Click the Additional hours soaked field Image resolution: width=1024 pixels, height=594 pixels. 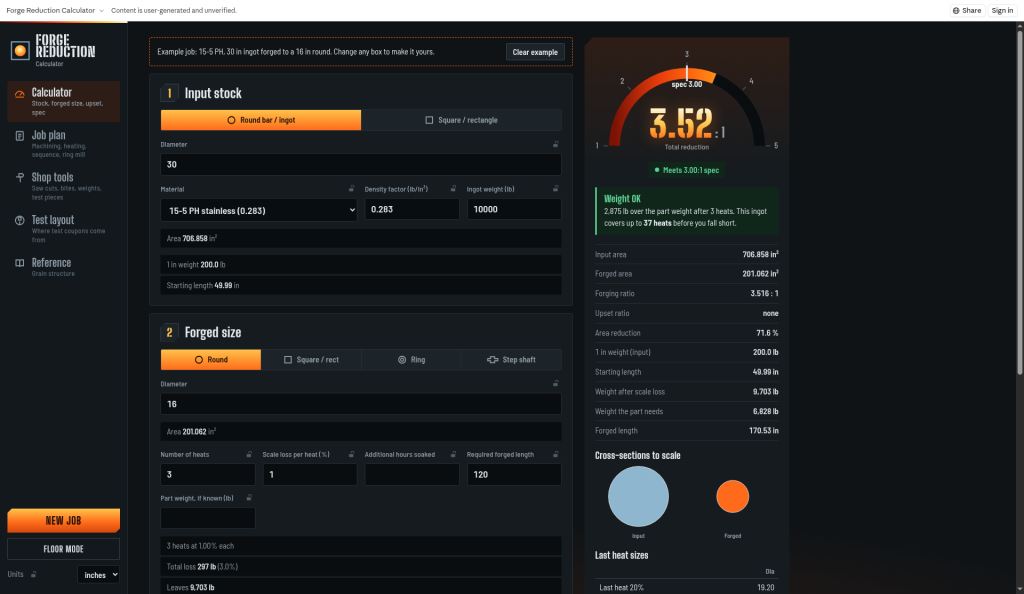point(411,475)
